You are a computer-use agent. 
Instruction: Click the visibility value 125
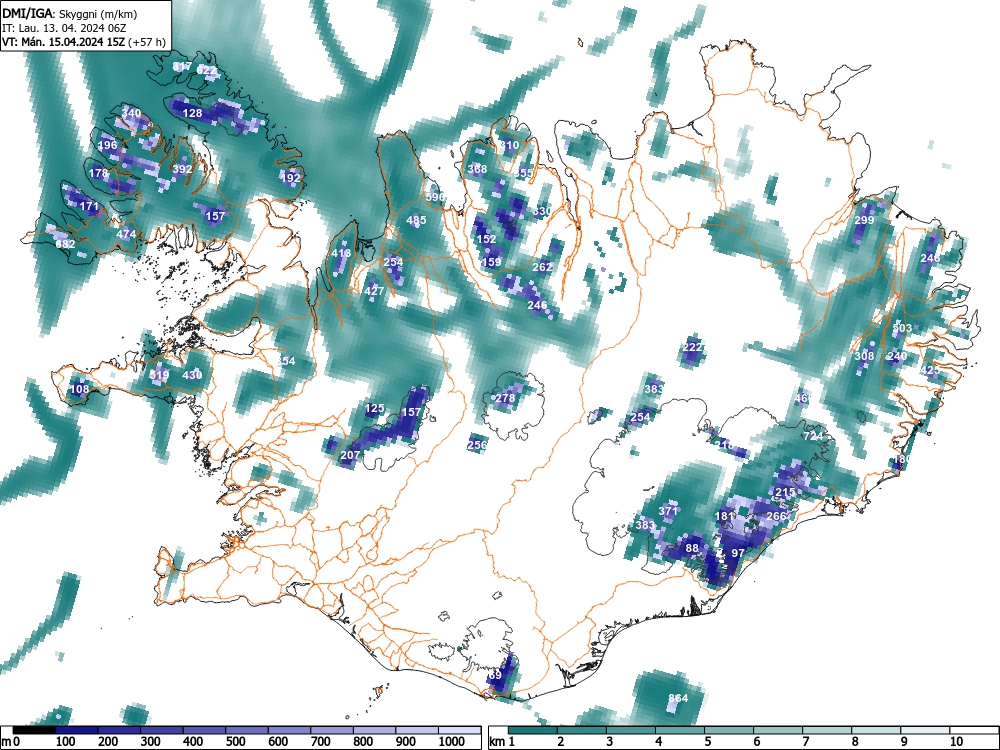point(374,408)
